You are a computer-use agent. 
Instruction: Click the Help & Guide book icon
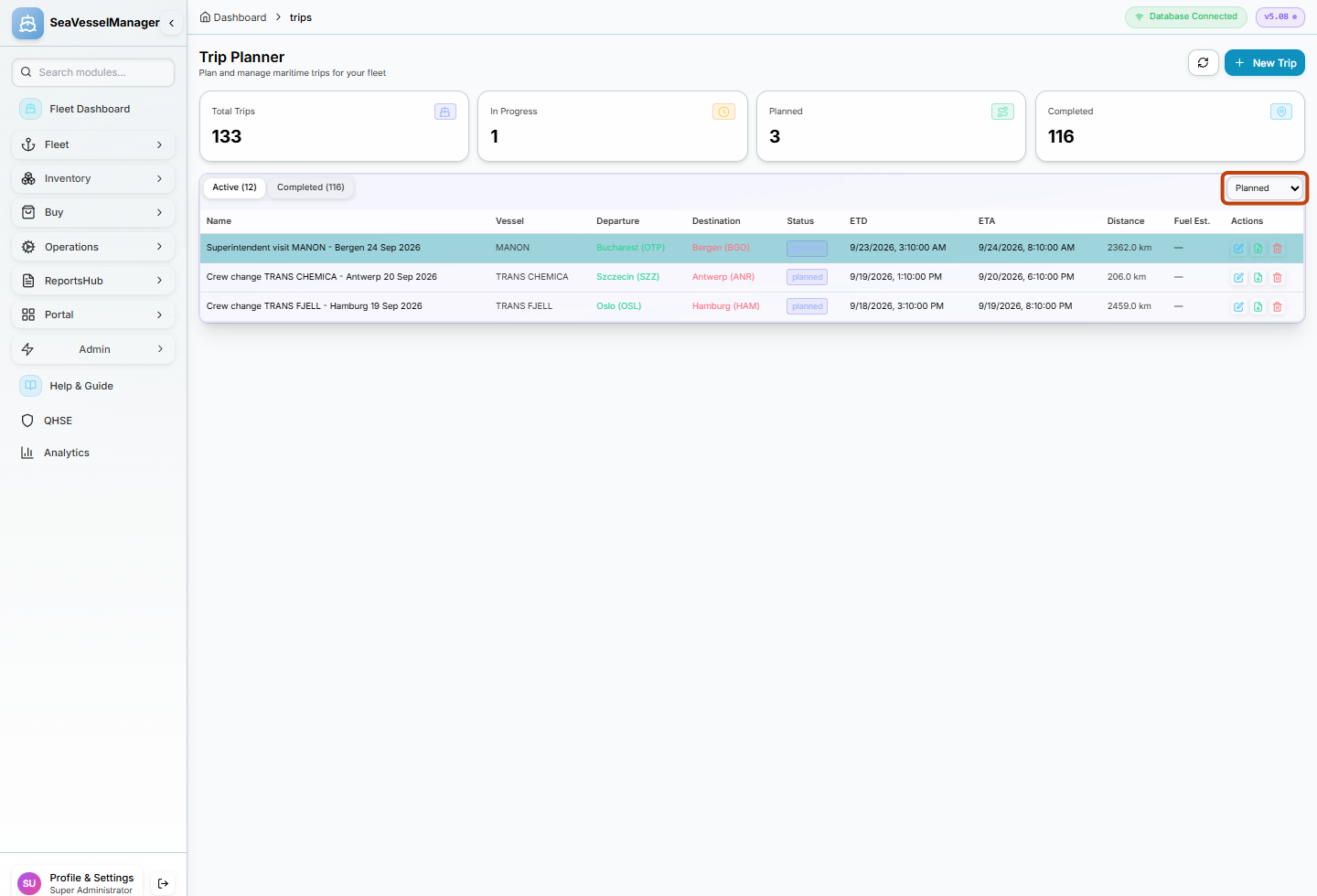30,386
